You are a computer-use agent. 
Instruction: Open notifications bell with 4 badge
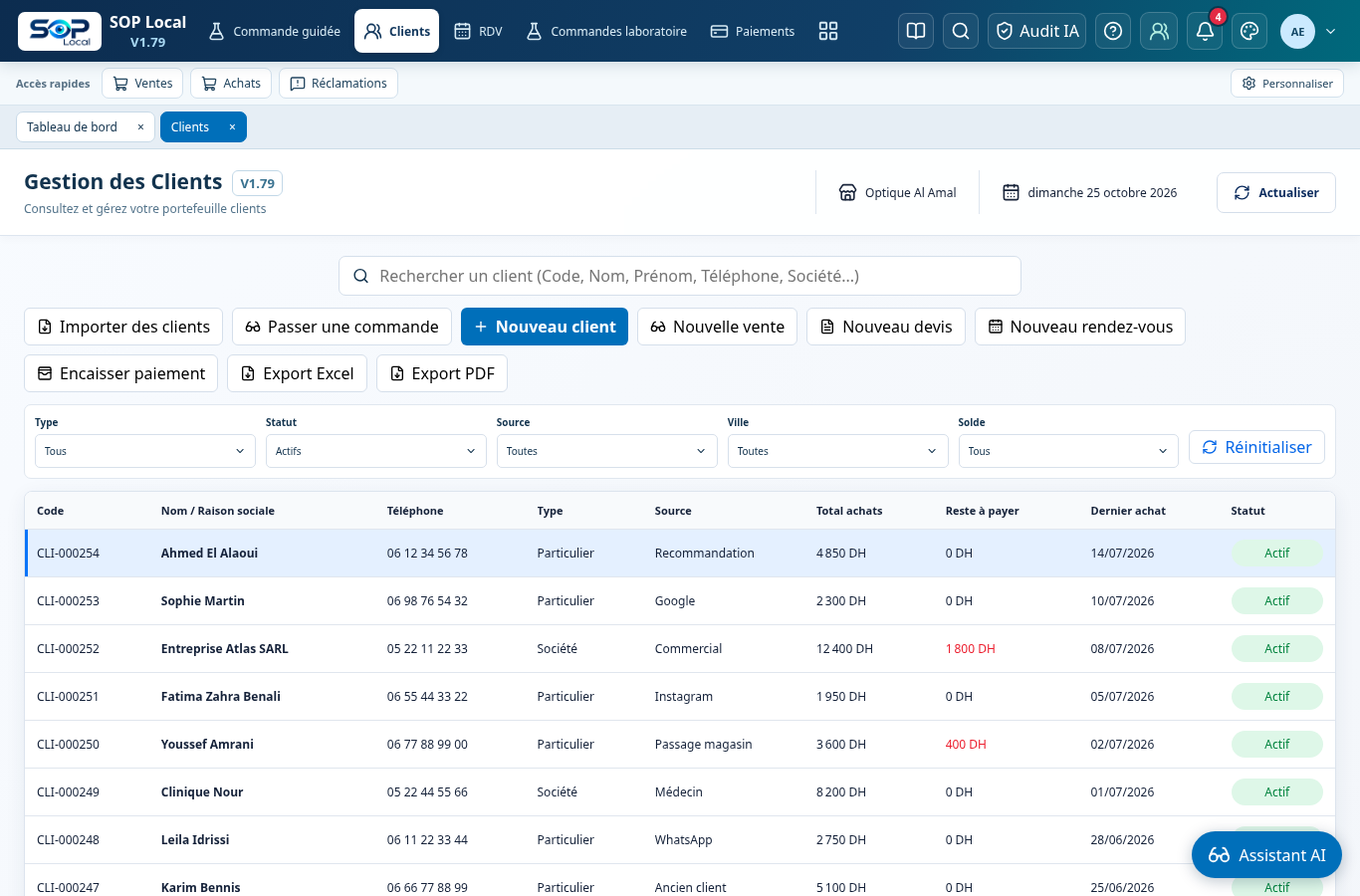click(1205, 31)
